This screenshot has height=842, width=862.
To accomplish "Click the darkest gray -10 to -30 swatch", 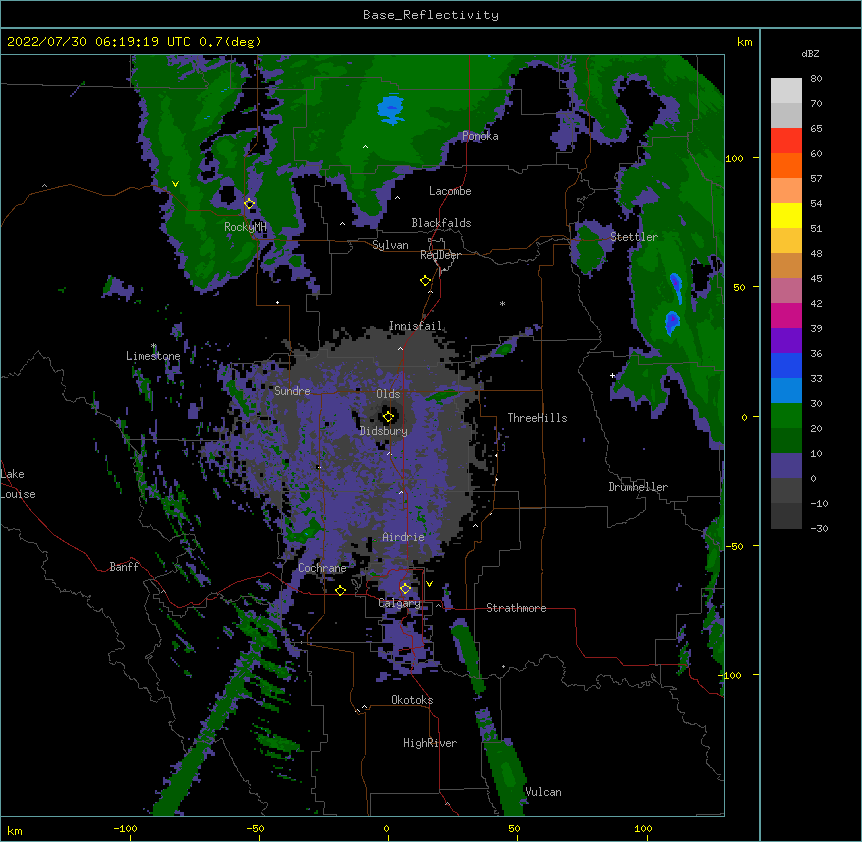I will [786, 516].
